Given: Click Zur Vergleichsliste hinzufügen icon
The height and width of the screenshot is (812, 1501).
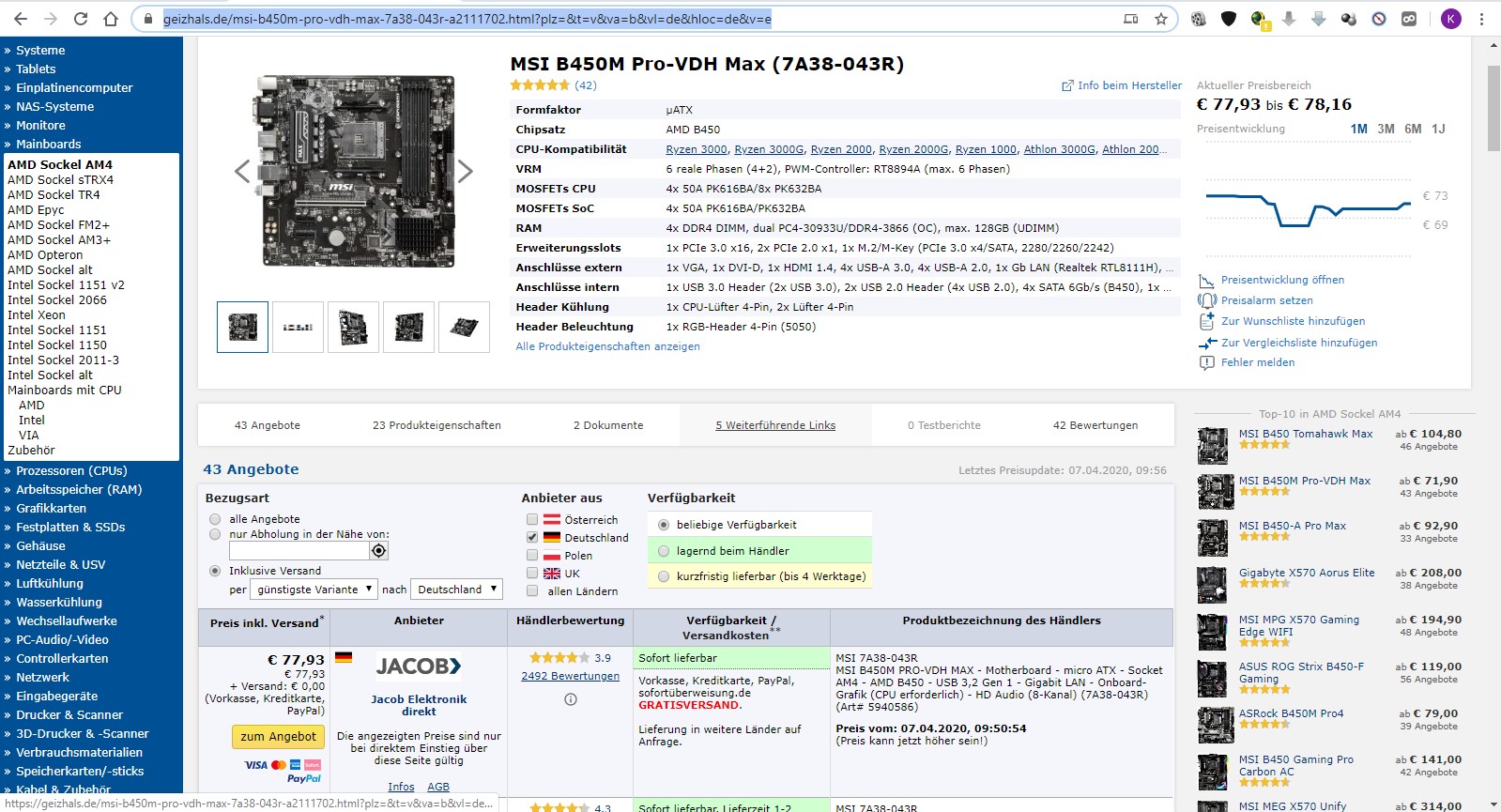Looking at the screenshot, I should point(1207,343).
